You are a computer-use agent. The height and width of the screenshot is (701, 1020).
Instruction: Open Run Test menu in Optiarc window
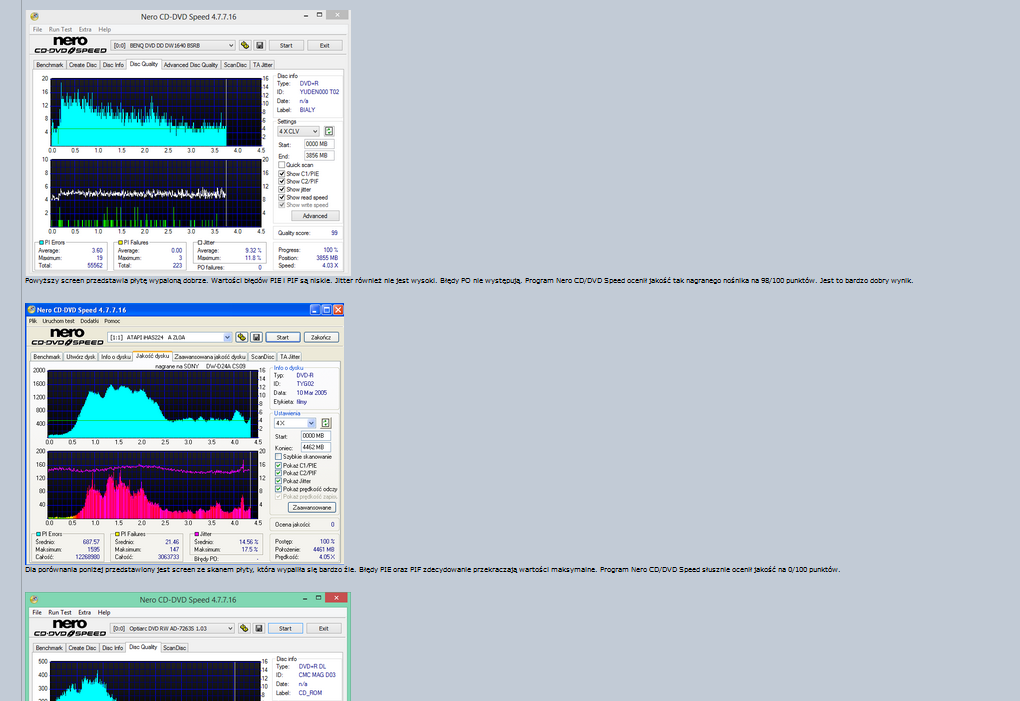[60, 612]
